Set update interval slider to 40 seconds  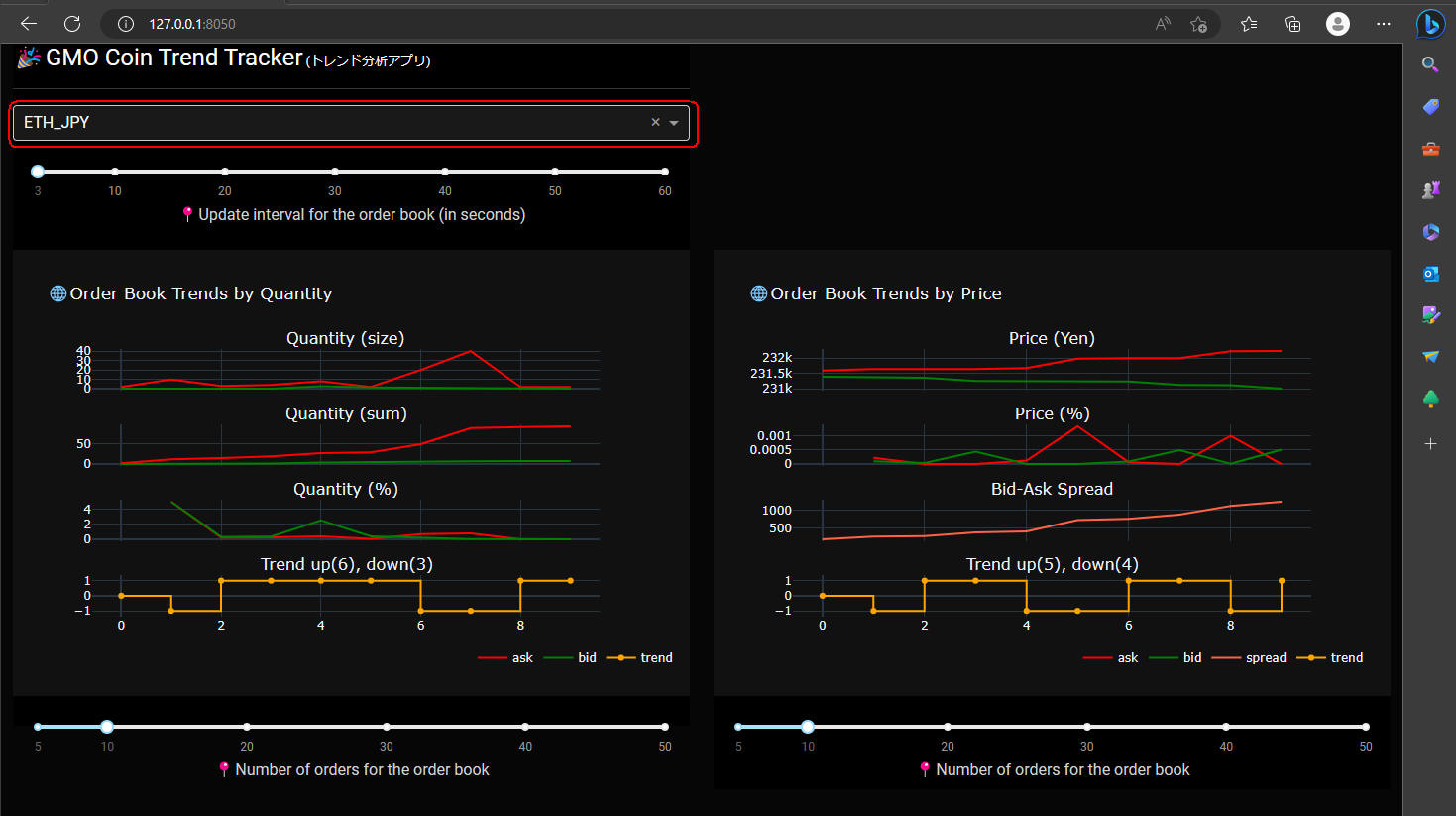tap(445, 172)
